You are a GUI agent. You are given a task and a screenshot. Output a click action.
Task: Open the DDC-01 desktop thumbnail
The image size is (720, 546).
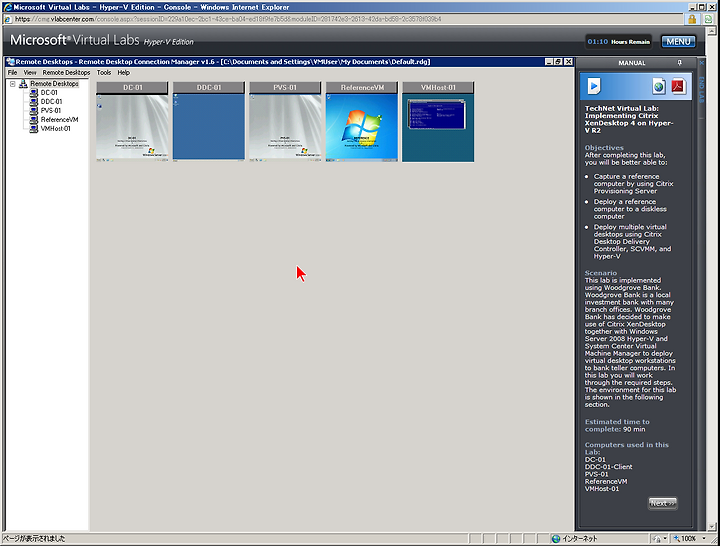coord(209,128)
